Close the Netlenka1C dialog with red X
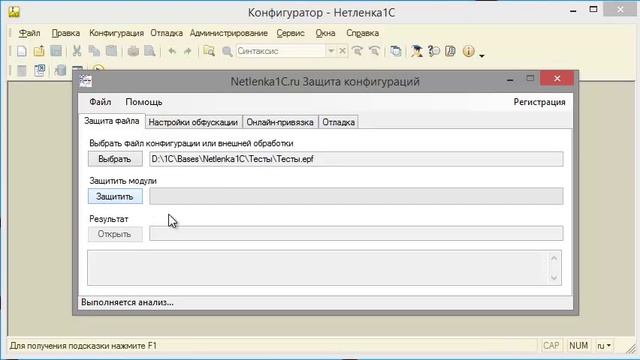Viewport: 640px width, 360px height. [557, 78]
